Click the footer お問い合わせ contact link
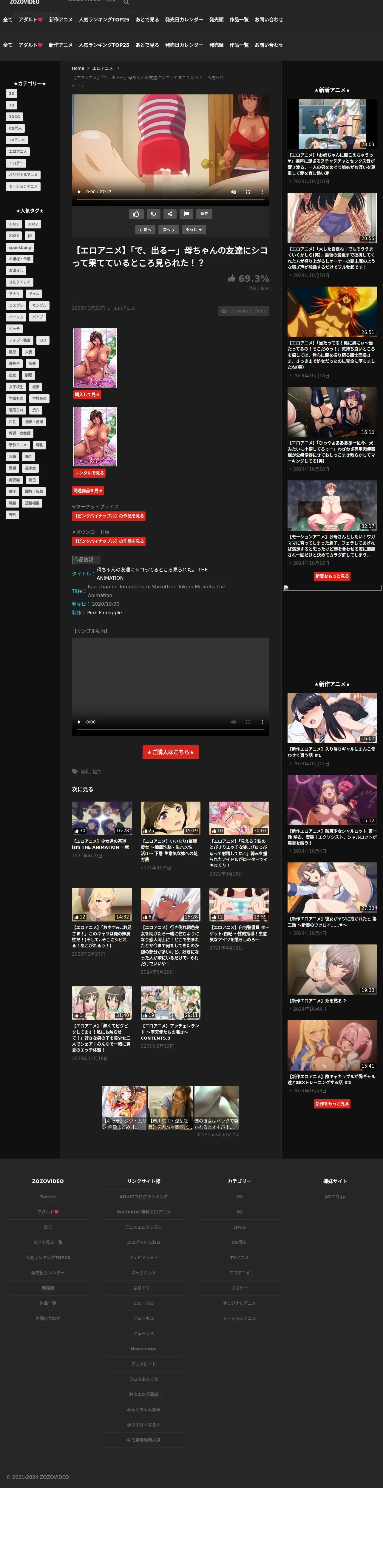The height and width of the screenshot is (1568, 383). tap(48, 1318)
